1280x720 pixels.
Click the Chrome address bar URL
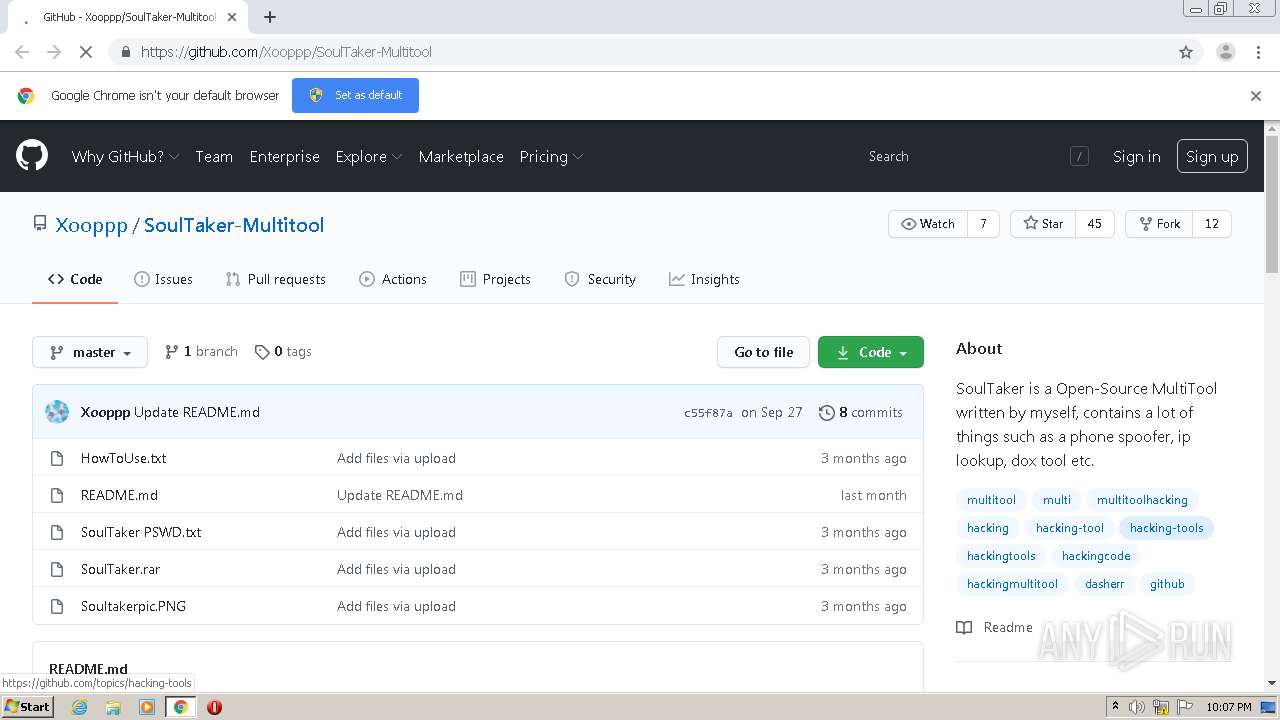[x=286, y=52]
